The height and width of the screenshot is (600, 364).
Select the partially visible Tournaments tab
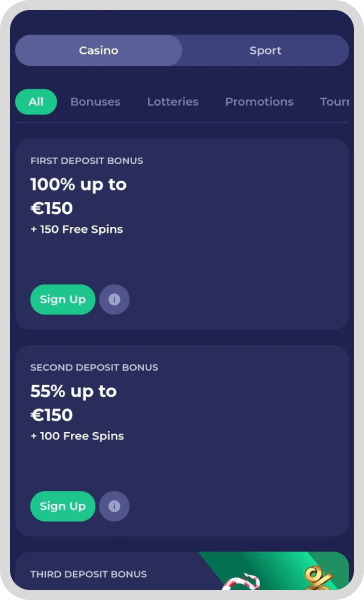tap(335, 102)
